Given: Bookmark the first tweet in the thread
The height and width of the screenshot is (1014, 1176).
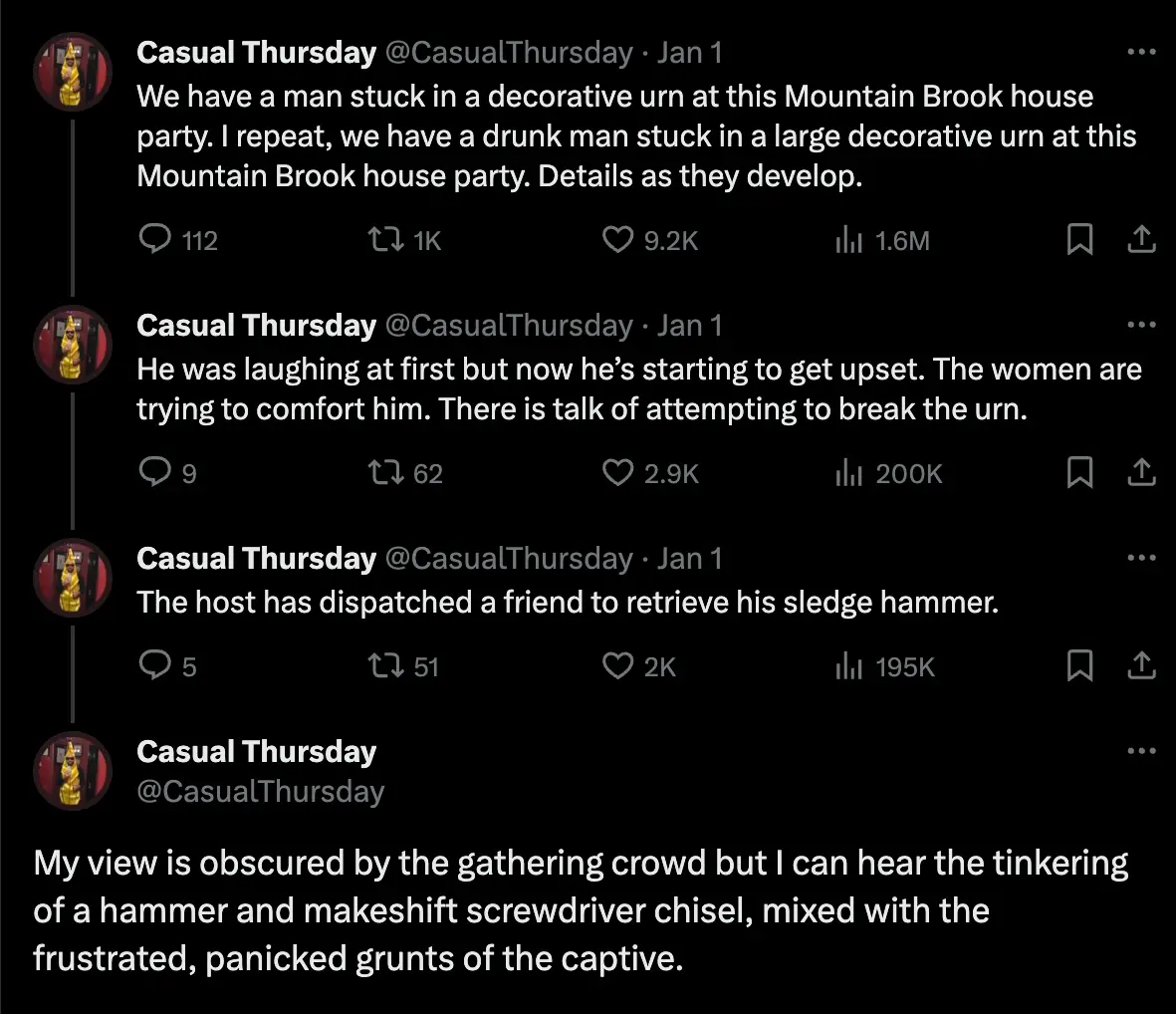Looking at the screenshot, I should pos(1080,239).
